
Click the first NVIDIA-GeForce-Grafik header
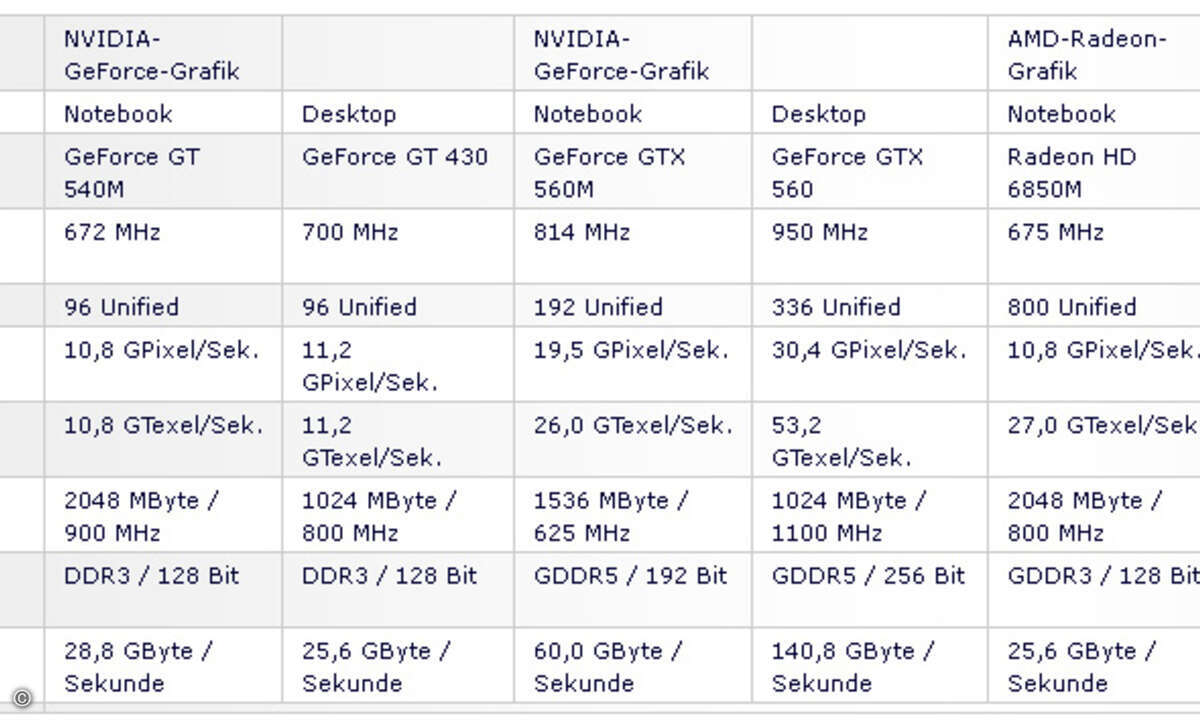click(163, 54)
